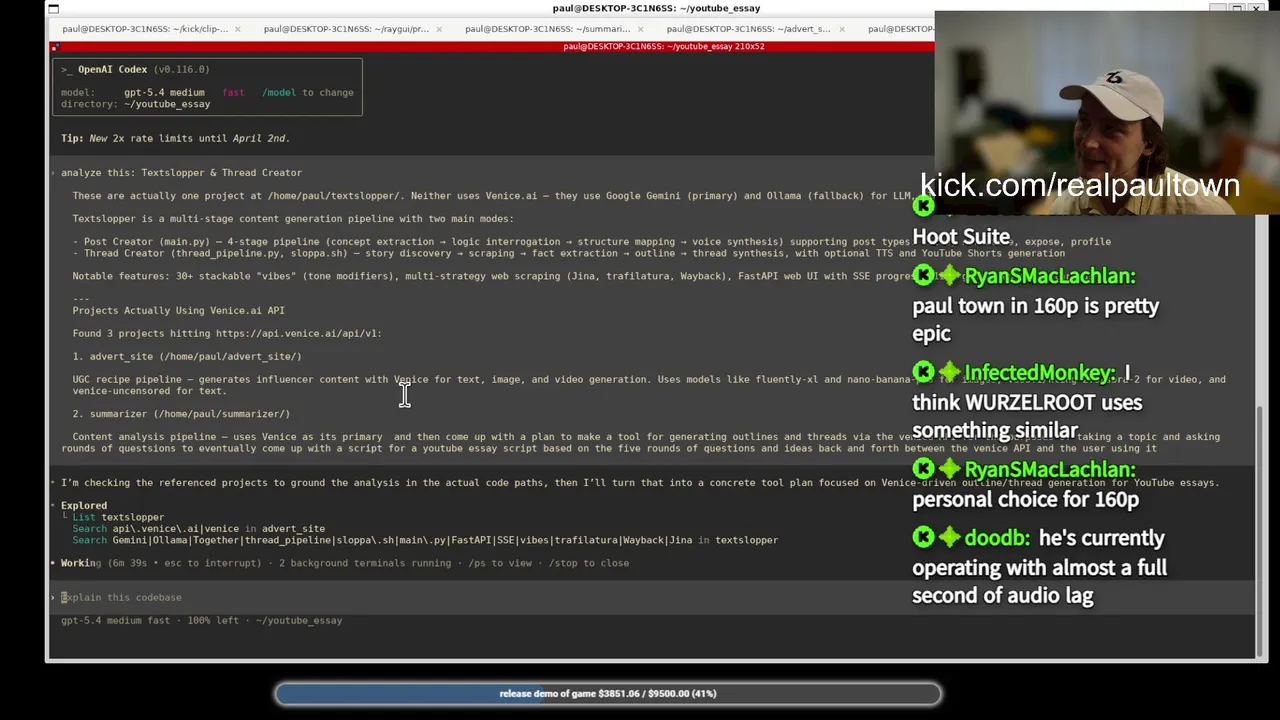Switch to the ~/summari terminal tab
This screenshot has width=1280, height=720.
[x=547, y=29]
